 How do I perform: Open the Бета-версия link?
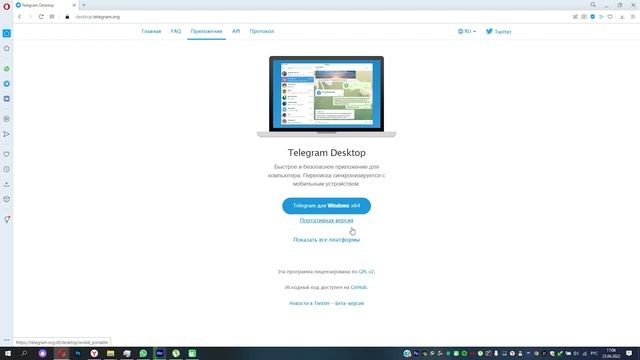pyautogui.click(x=349, y=303)
